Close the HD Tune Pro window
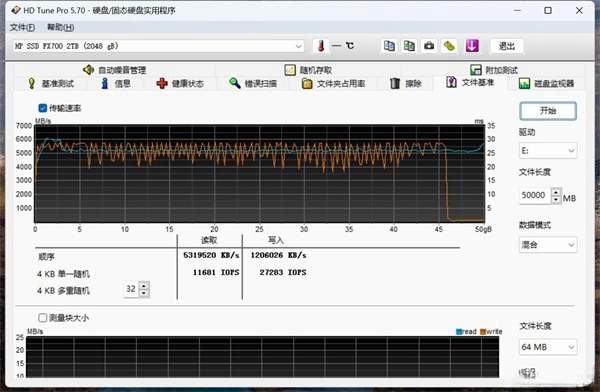The image size is (600, 392). pyautogui.click(x=579, y=10)
